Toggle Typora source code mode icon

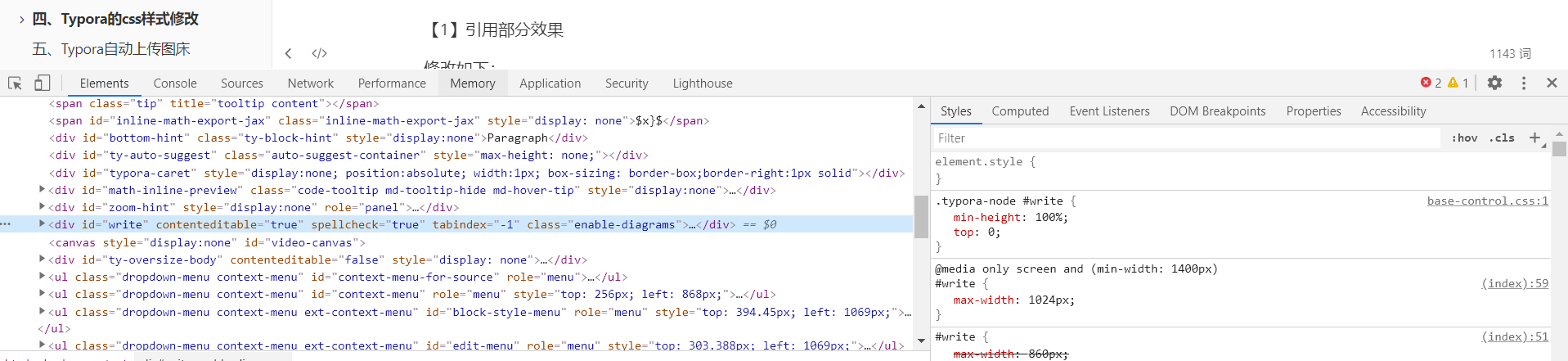(x=319, y=53)
